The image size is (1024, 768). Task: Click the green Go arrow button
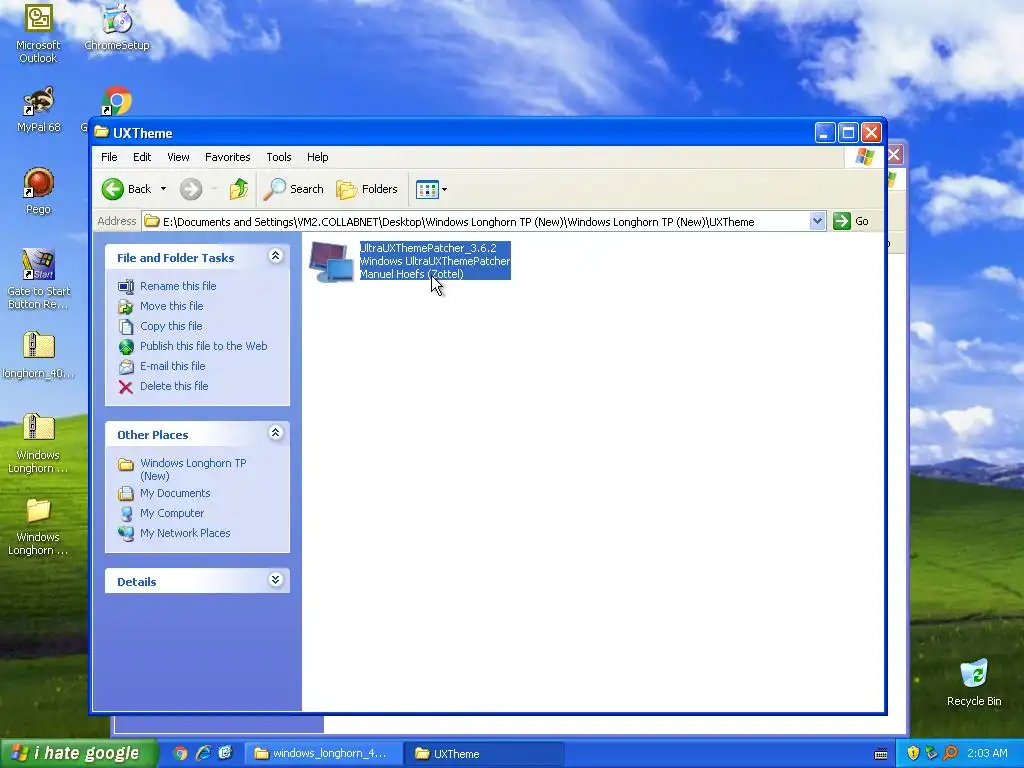[x=842, y=221]
